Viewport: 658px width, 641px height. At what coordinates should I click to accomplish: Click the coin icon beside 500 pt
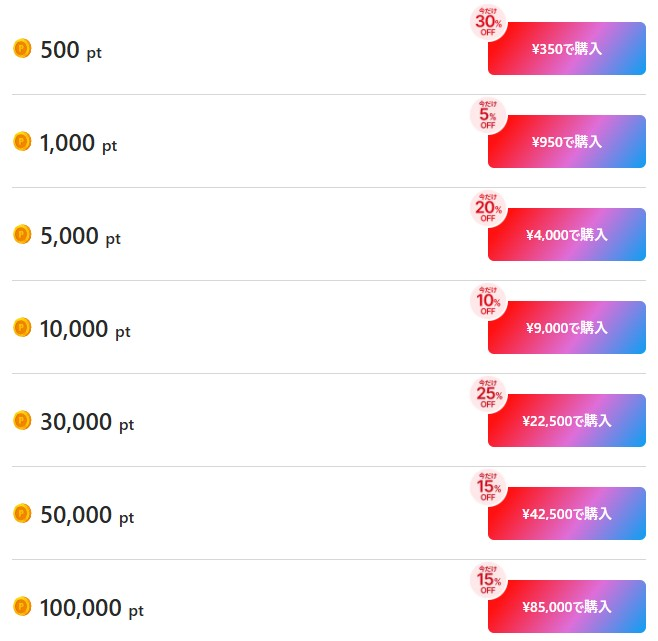pyautogui.click(x=22, y=49)
